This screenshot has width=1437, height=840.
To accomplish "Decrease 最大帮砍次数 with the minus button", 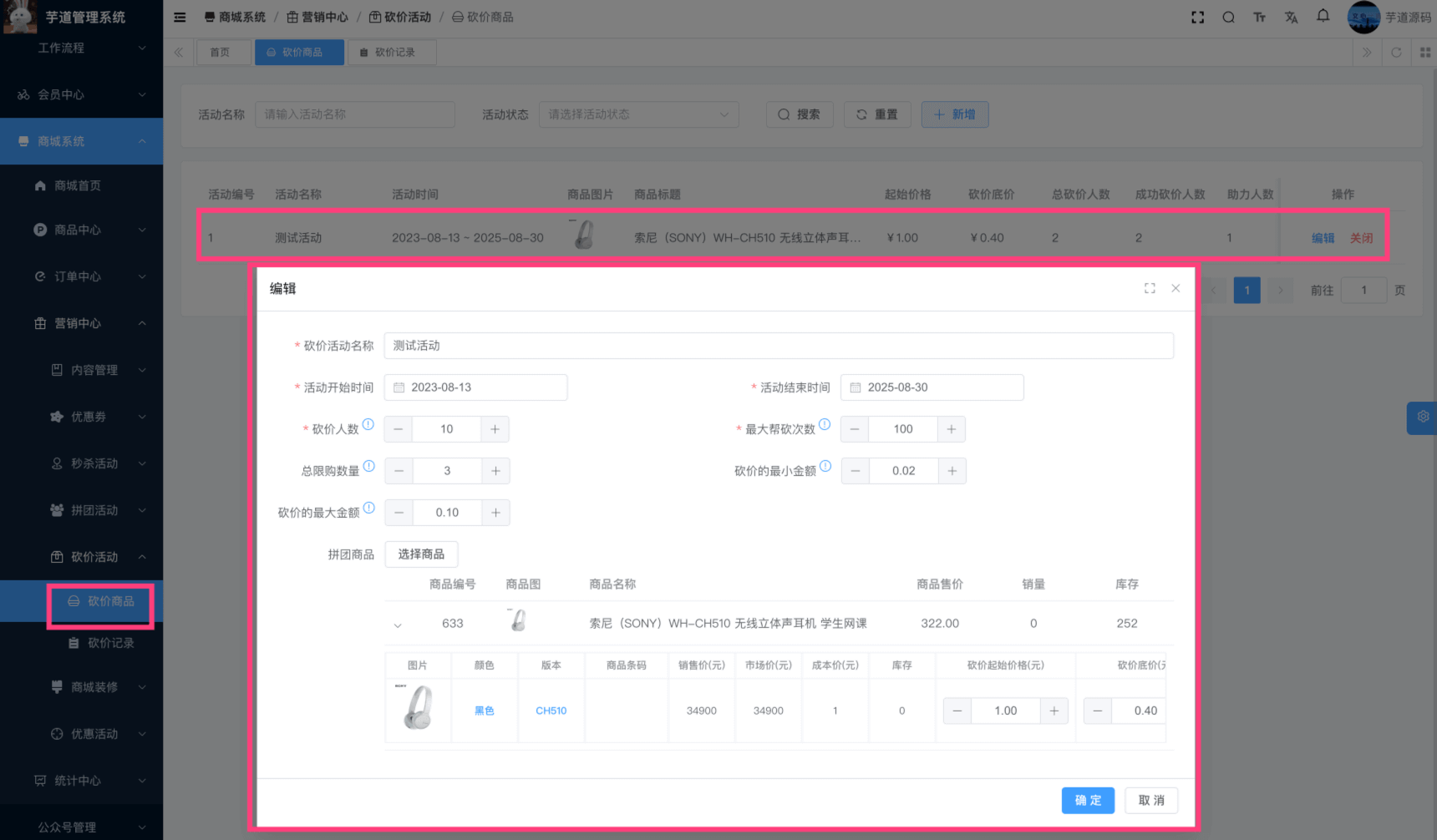I will [855, 429].
